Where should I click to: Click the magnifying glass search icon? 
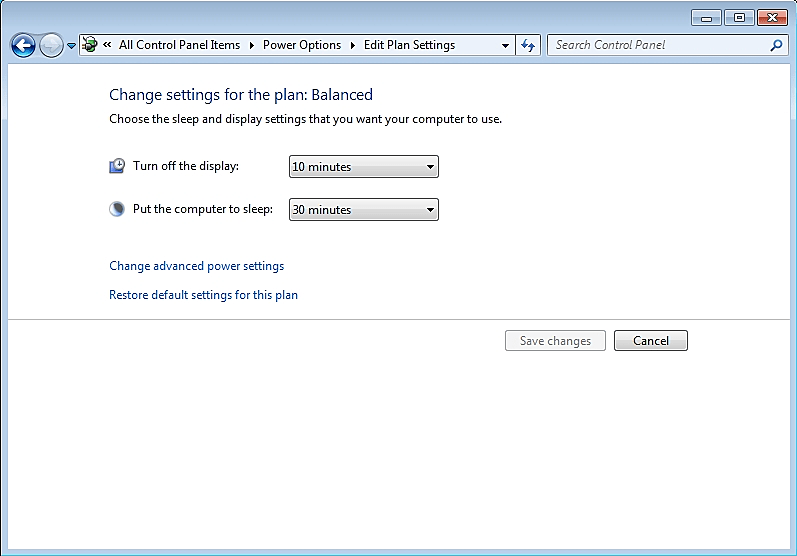tap(776, 45)
